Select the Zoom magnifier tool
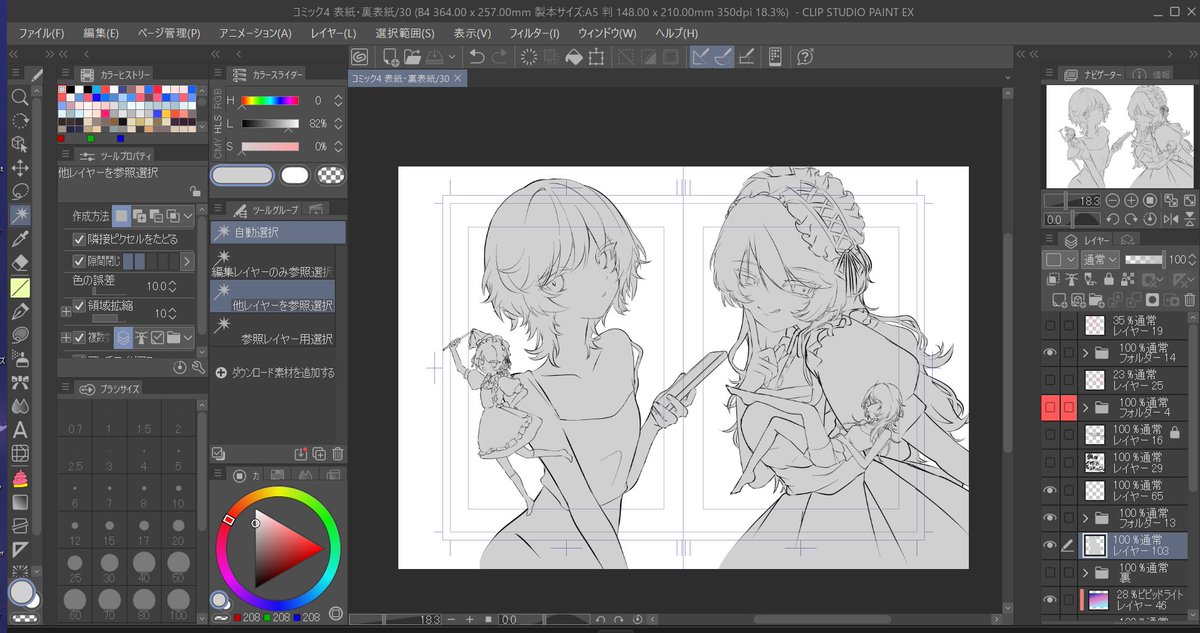This screenshot has width=1200, height=633. tap(20, 97)
